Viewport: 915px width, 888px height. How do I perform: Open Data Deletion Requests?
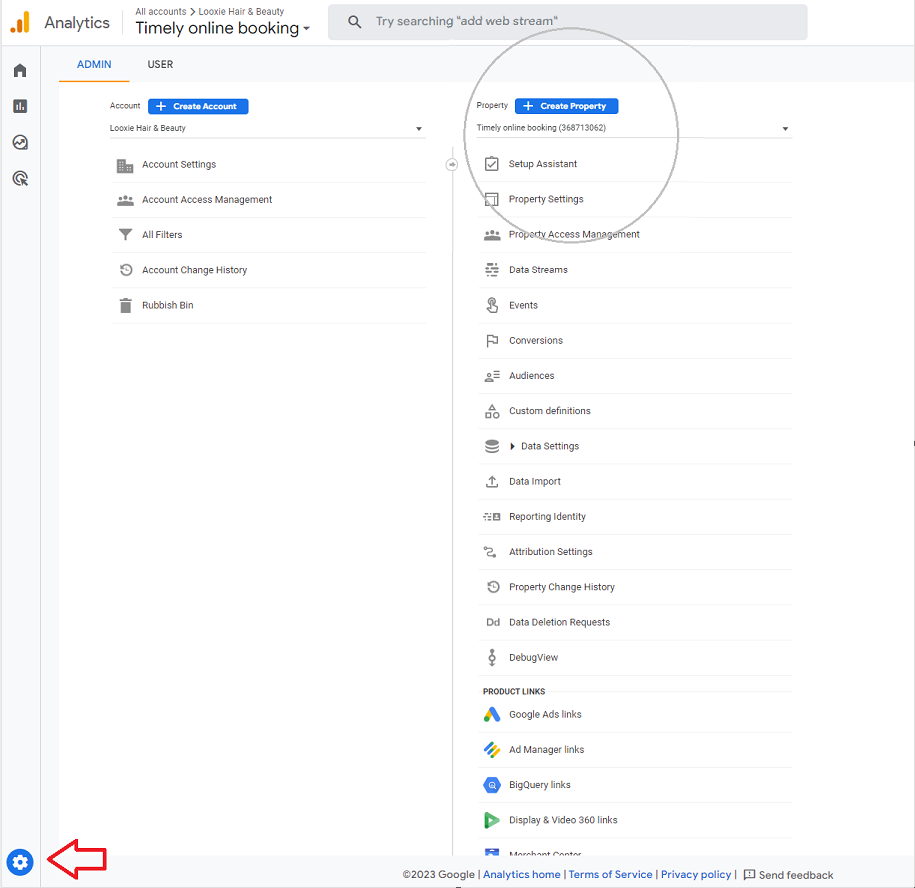click(560, 622)
